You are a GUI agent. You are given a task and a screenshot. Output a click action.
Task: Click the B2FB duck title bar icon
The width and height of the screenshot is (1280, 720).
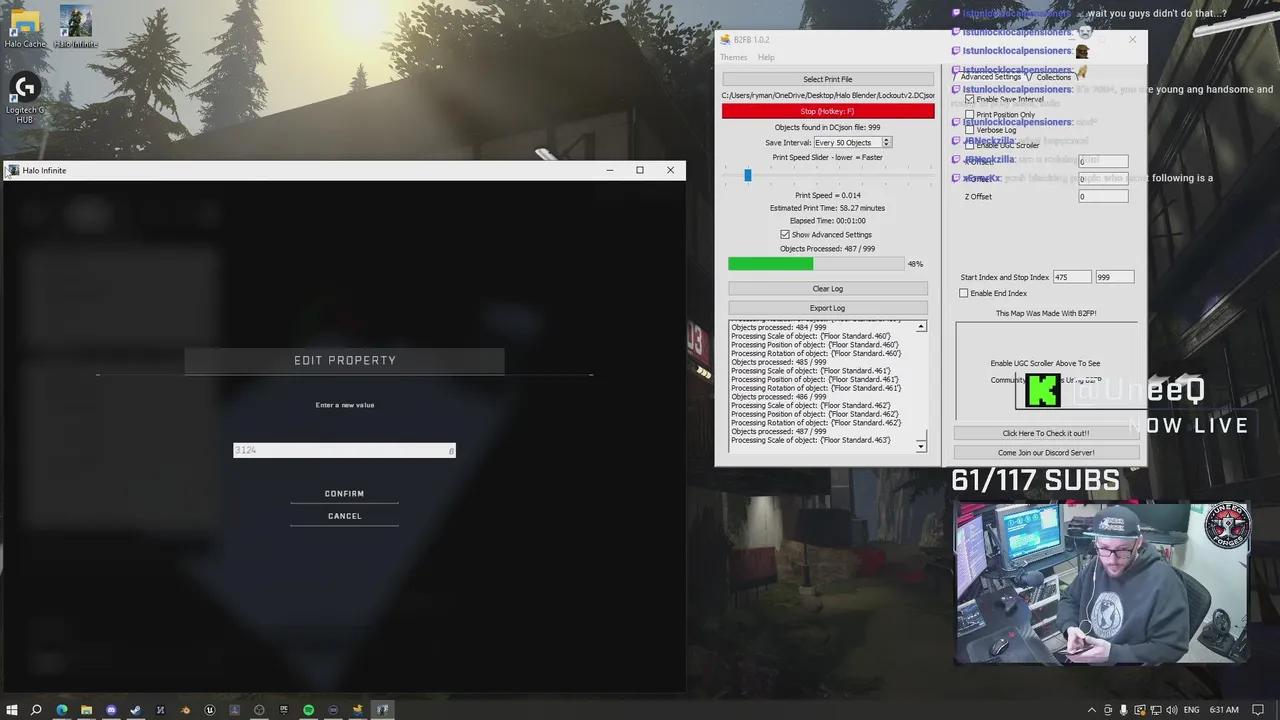click(x=725, y=39)
